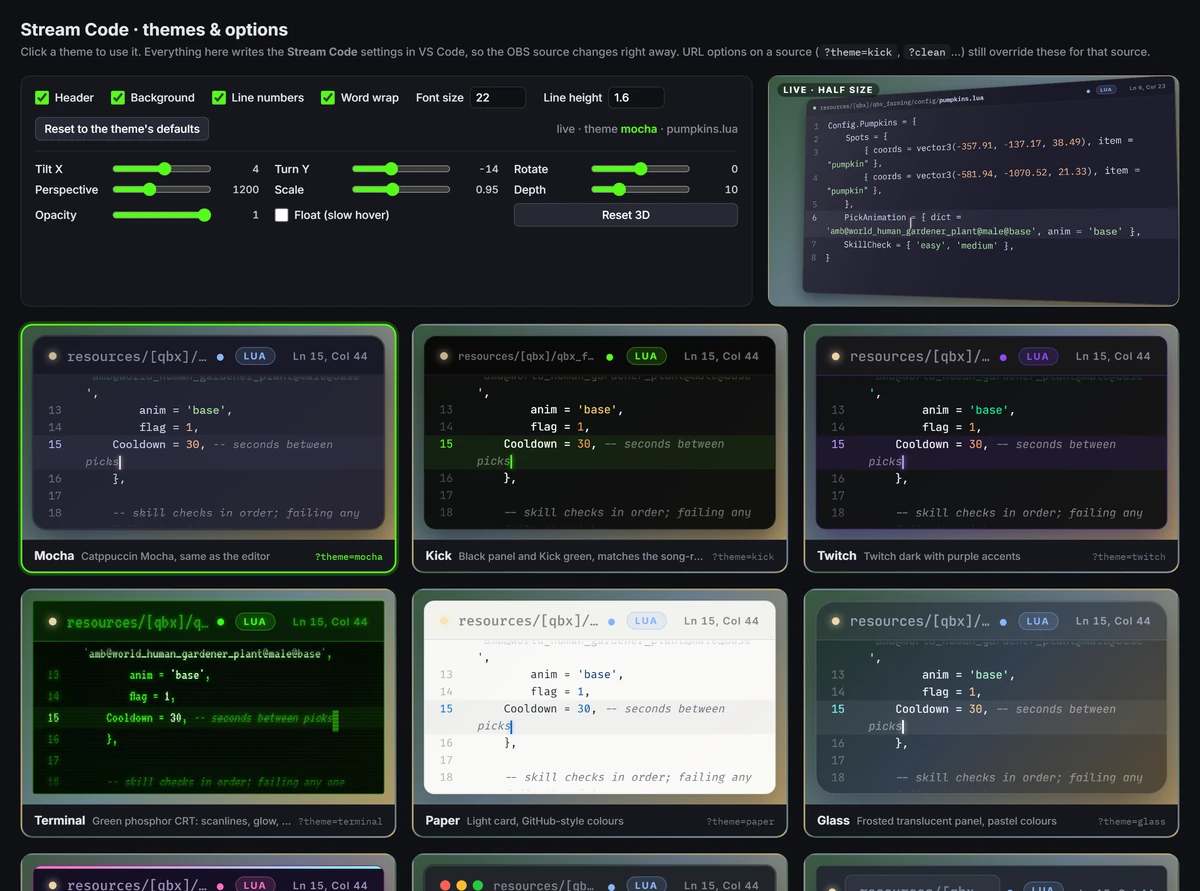
Task: Set the Perspective slider
Action: [162, 189]
